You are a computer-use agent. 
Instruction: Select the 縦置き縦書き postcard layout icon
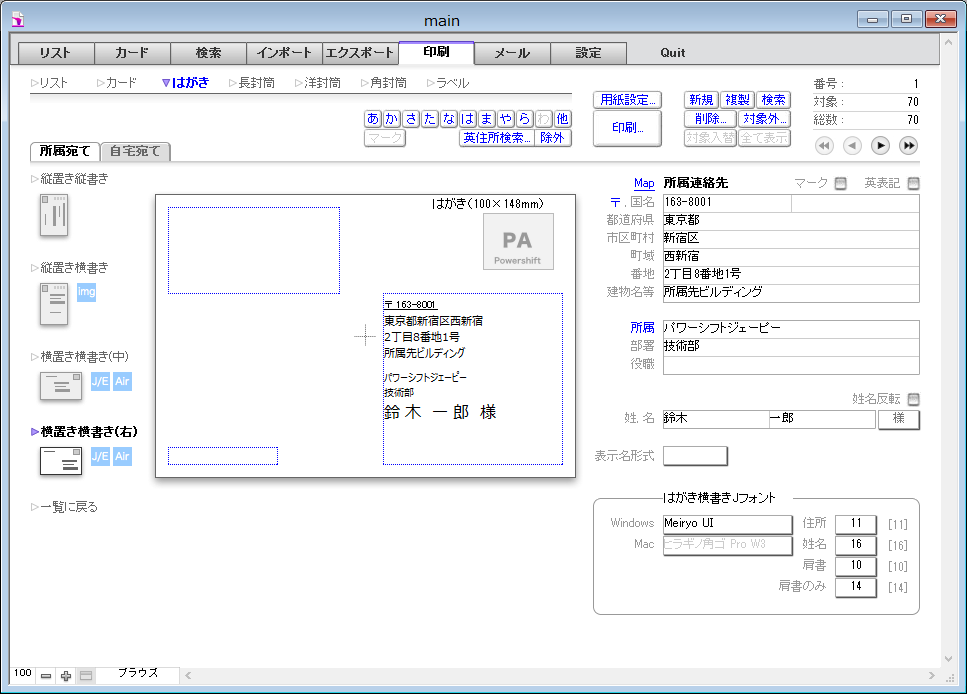pos(53,215)
